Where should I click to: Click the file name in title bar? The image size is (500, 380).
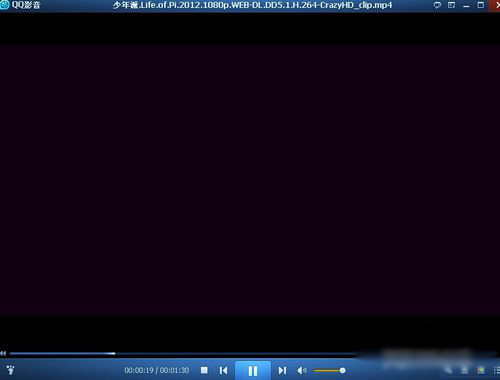pyautogui.click(x=252, y=5)
